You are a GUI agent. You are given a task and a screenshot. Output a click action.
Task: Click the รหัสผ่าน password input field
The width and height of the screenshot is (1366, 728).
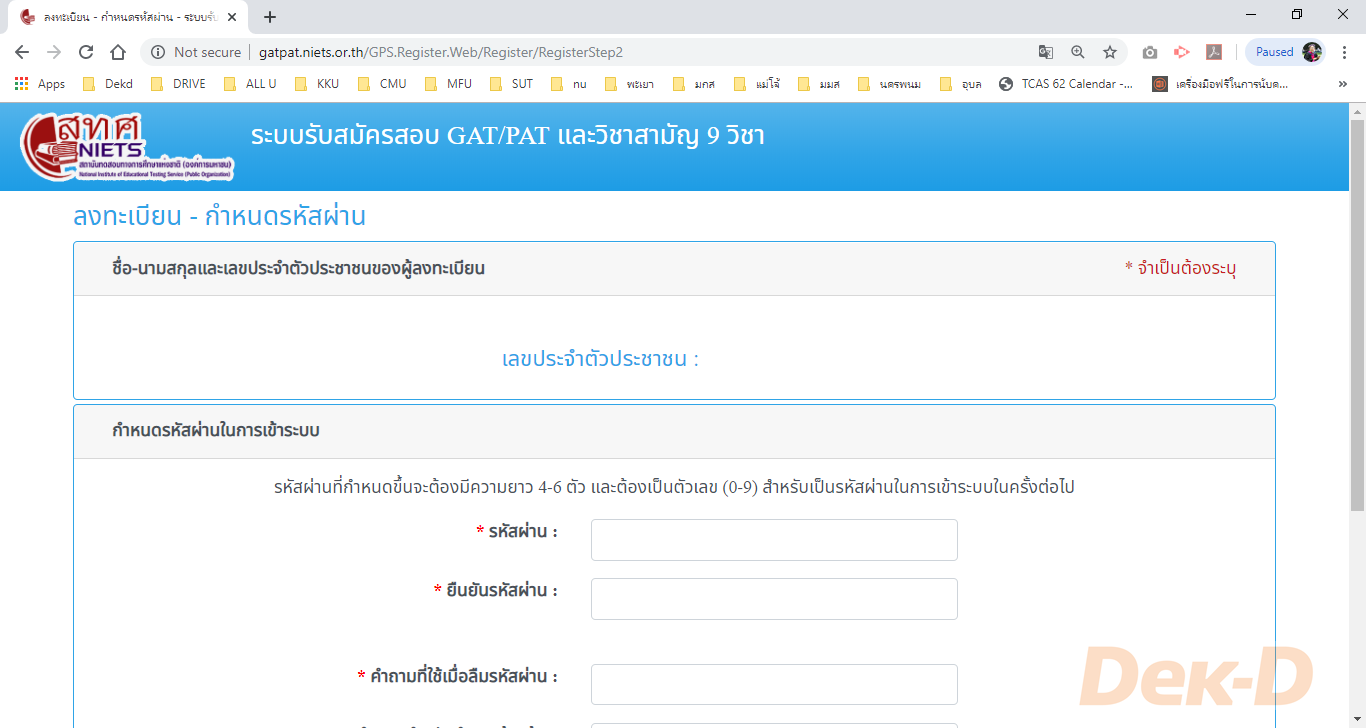774,540
